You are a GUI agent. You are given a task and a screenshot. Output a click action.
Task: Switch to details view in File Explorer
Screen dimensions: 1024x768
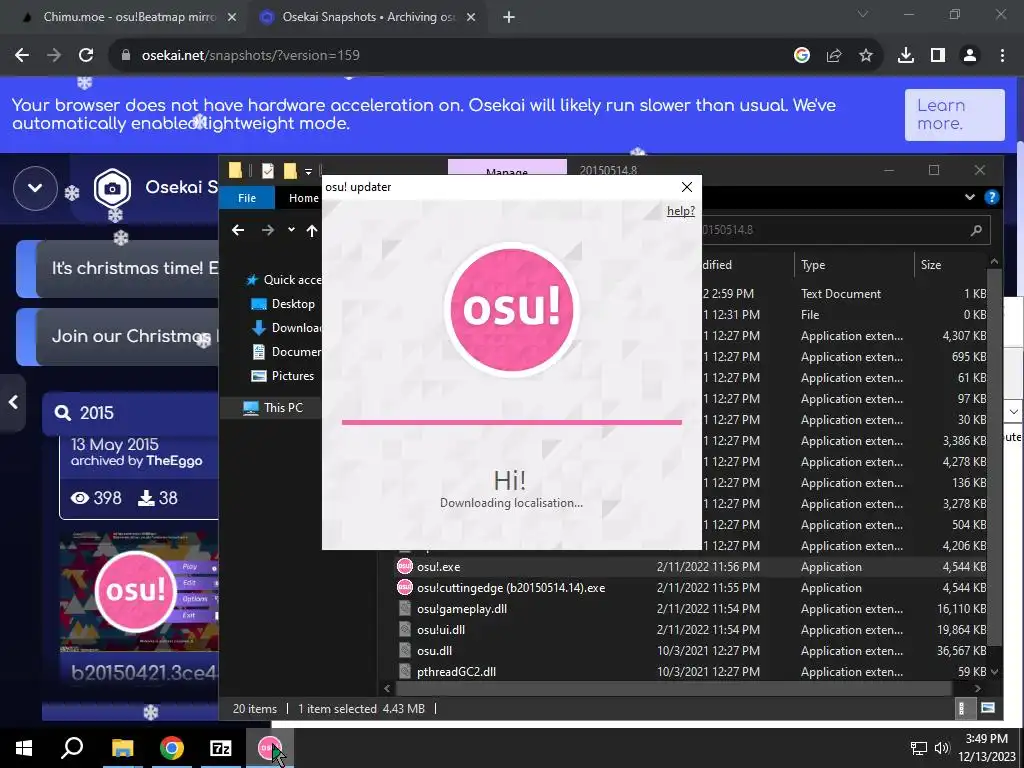pyautogui.click(x=962, y=709)
